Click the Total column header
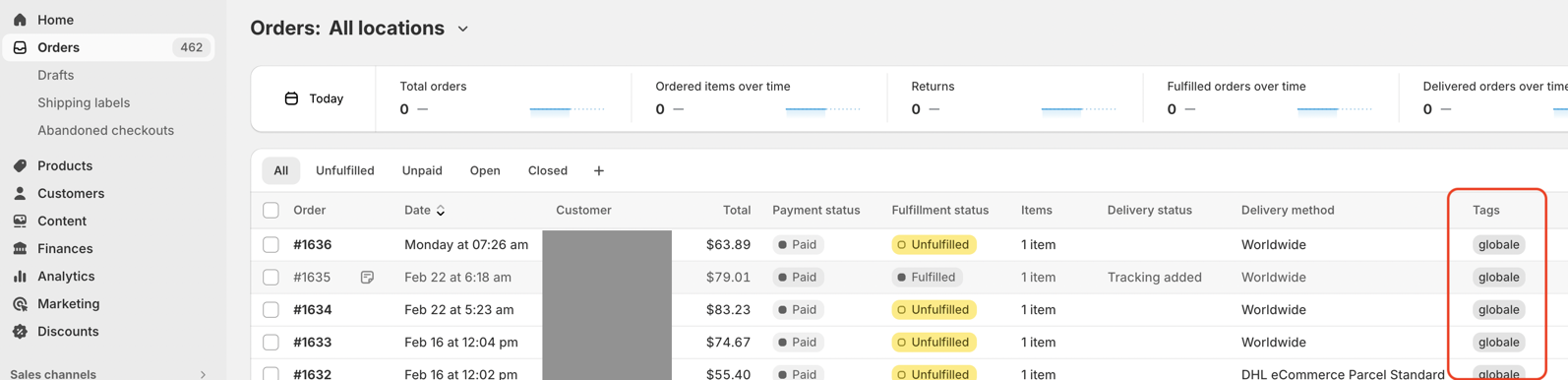Screen dimensions: 1568x380 pyautogui.click(x=737, y=210)
